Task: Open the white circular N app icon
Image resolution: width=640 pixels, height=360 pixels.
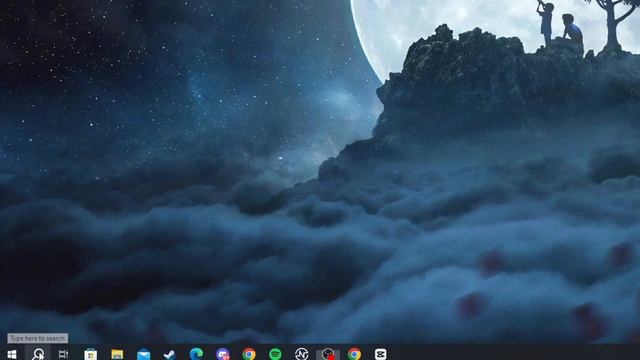Action: pyautogui.click(x=302, y=354)
